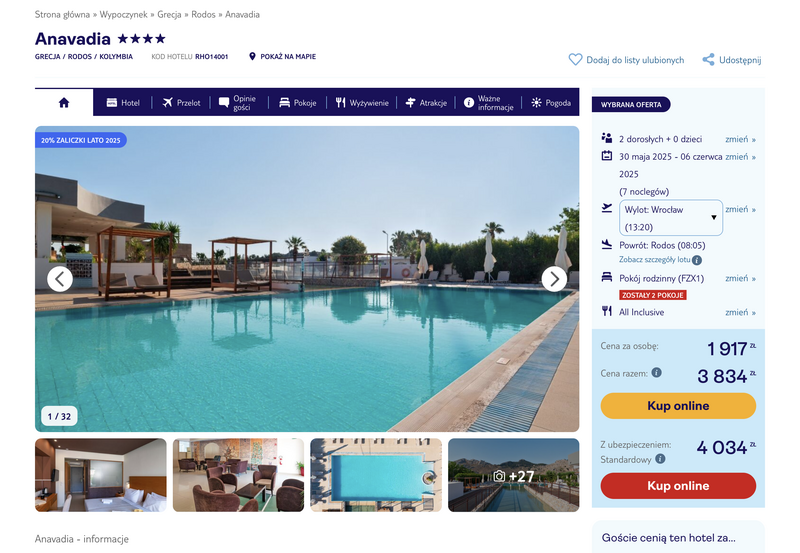Click map pin icon Pokaż na mapie
The image size is (800, 553).
point(252,56)
